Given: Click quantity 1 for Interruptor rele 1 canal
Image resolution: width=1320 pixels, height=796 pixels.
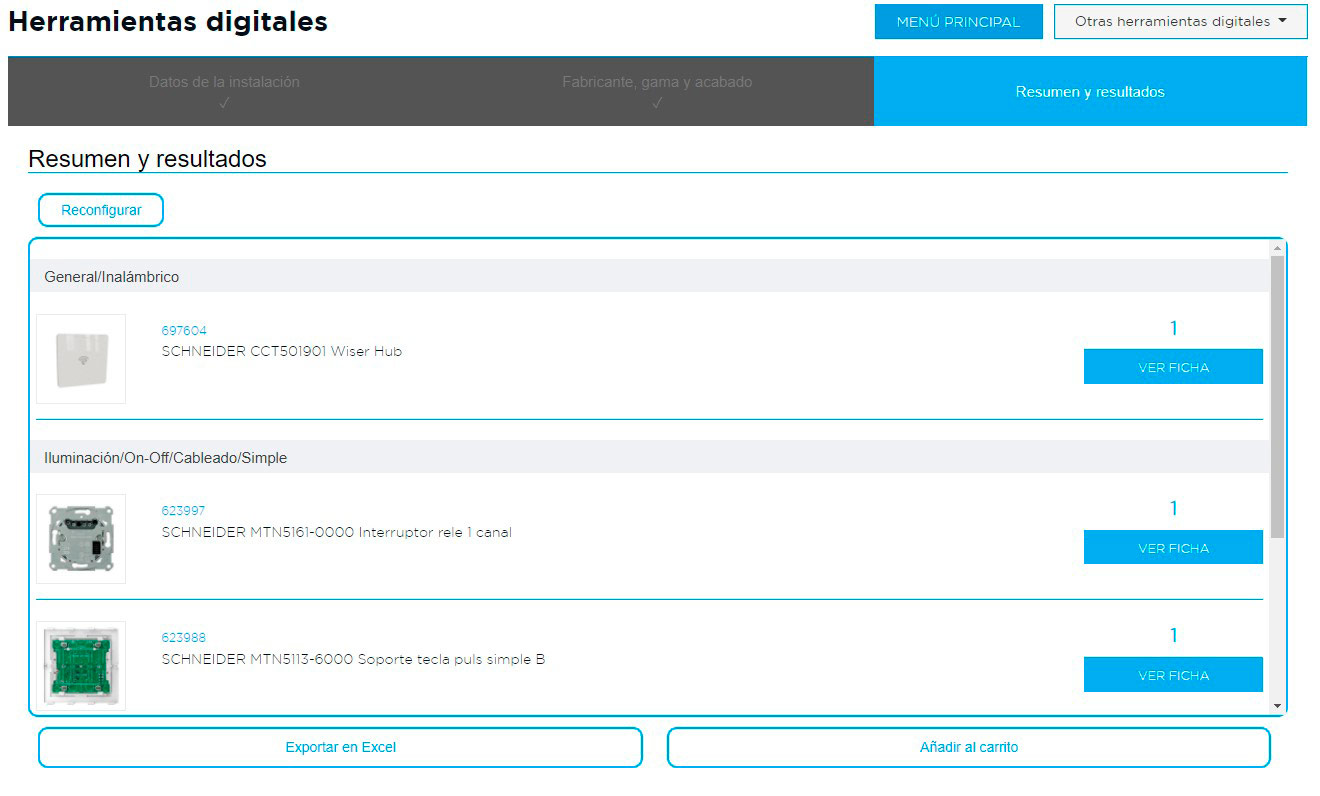Looking at the screenshot, I should point(1174,508).
